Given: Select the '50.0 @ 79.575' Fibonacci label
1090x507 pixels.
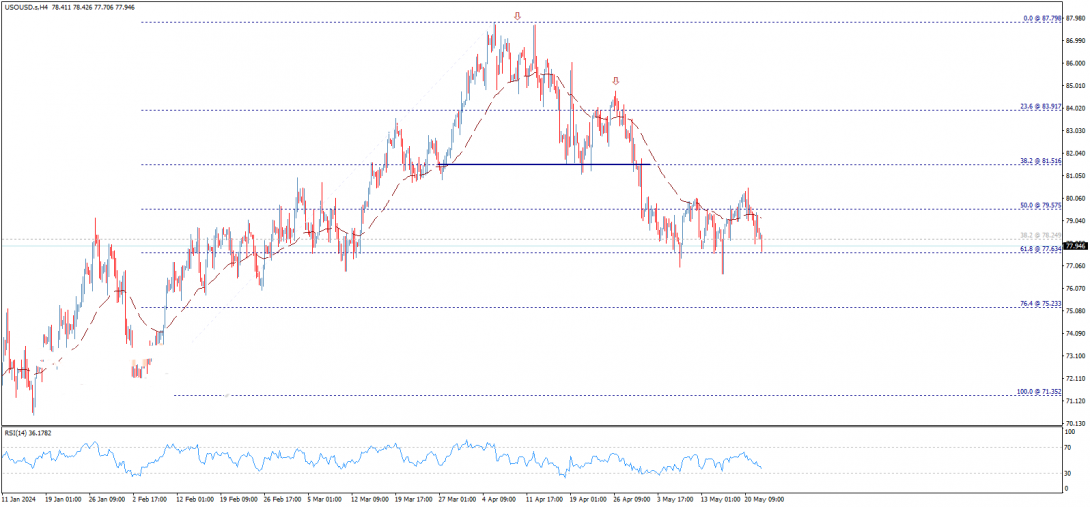Looking at the screenshot, I should (x=1040, y=205).
